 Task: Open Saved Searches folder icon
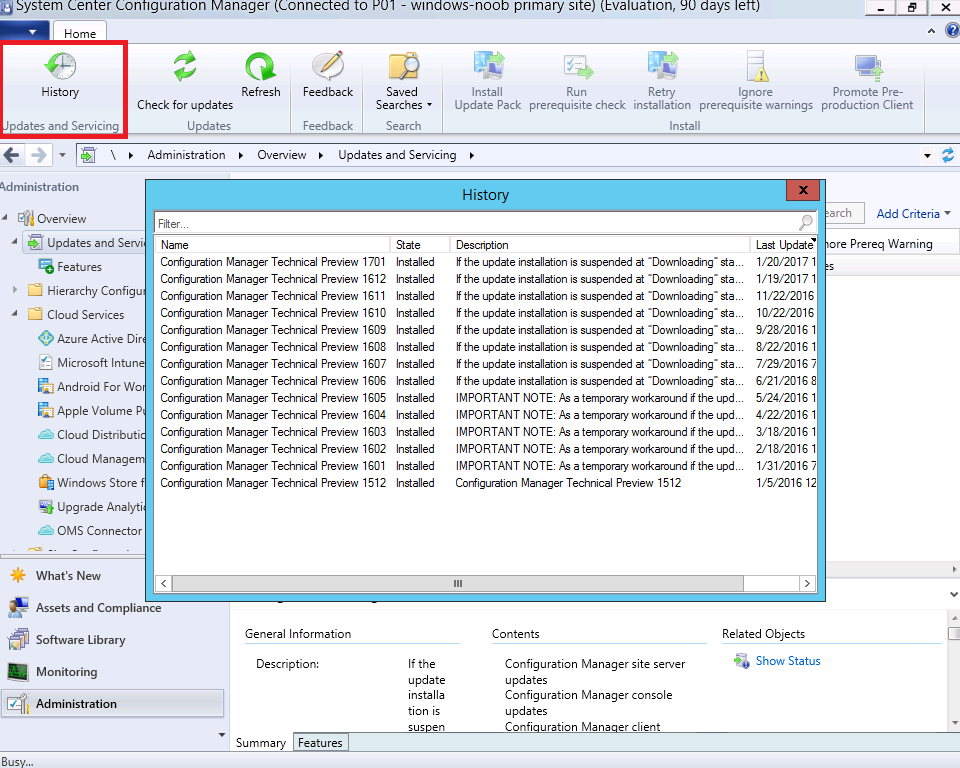pos(403,66)
